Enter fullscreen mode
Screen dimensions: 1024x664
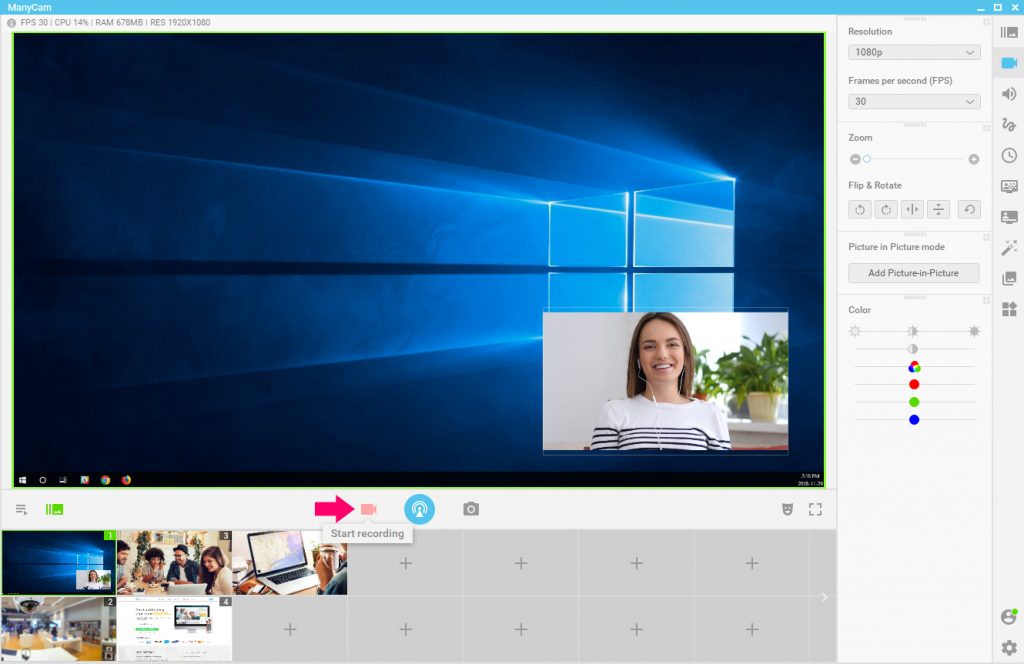point(815,508)
